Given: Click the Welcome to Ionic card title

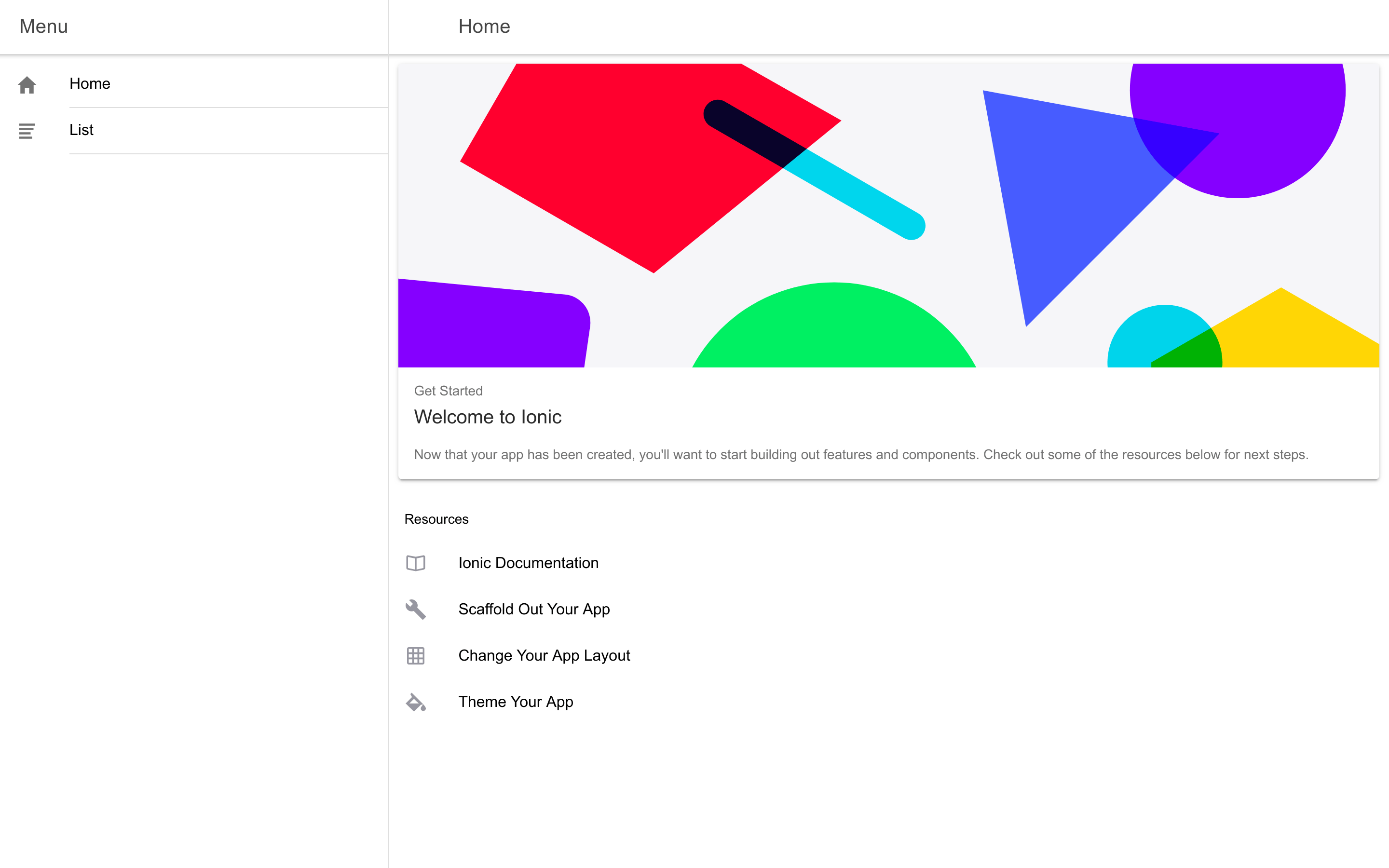Looking at the screenshot, I should [488, 417].
